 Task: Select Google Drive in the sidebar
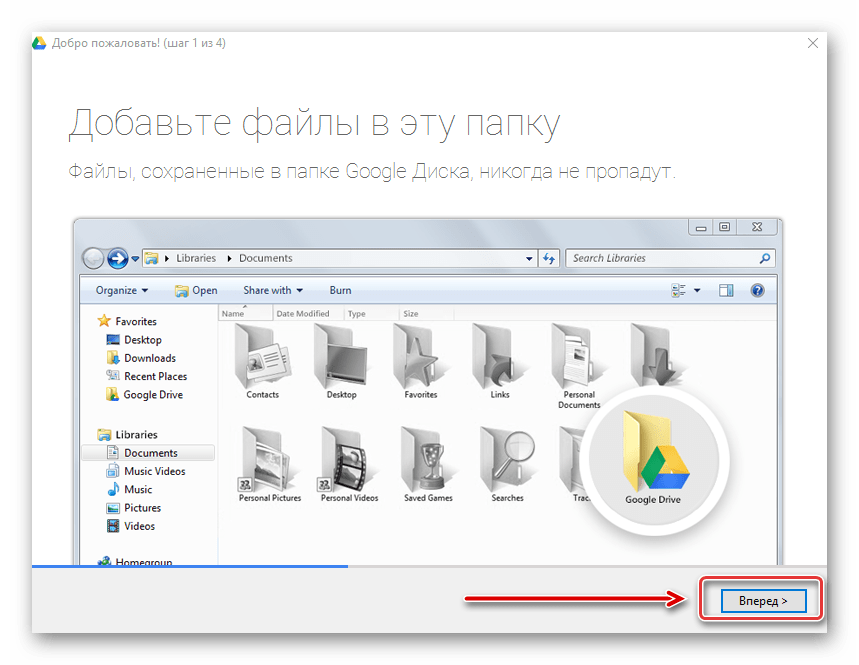(x=145, y=394)
